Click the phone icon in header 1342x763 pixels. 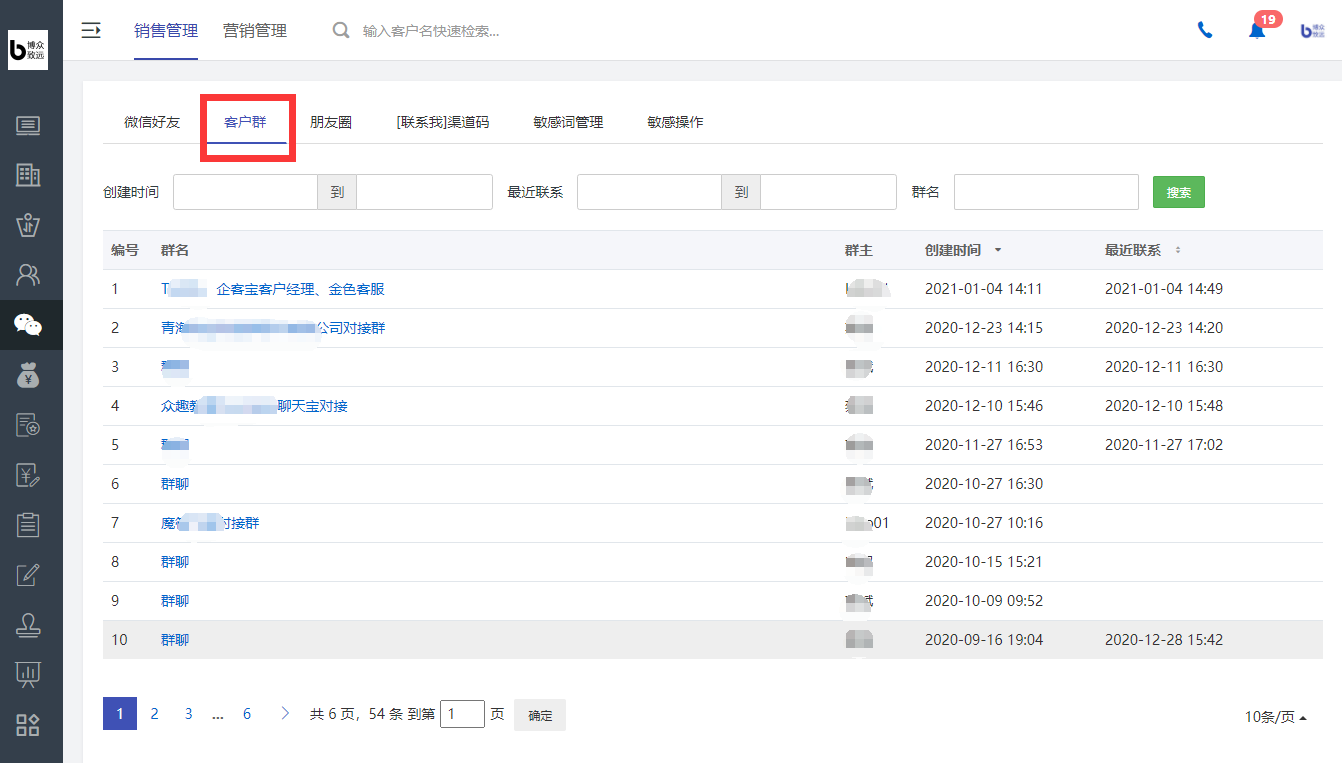1205,30
